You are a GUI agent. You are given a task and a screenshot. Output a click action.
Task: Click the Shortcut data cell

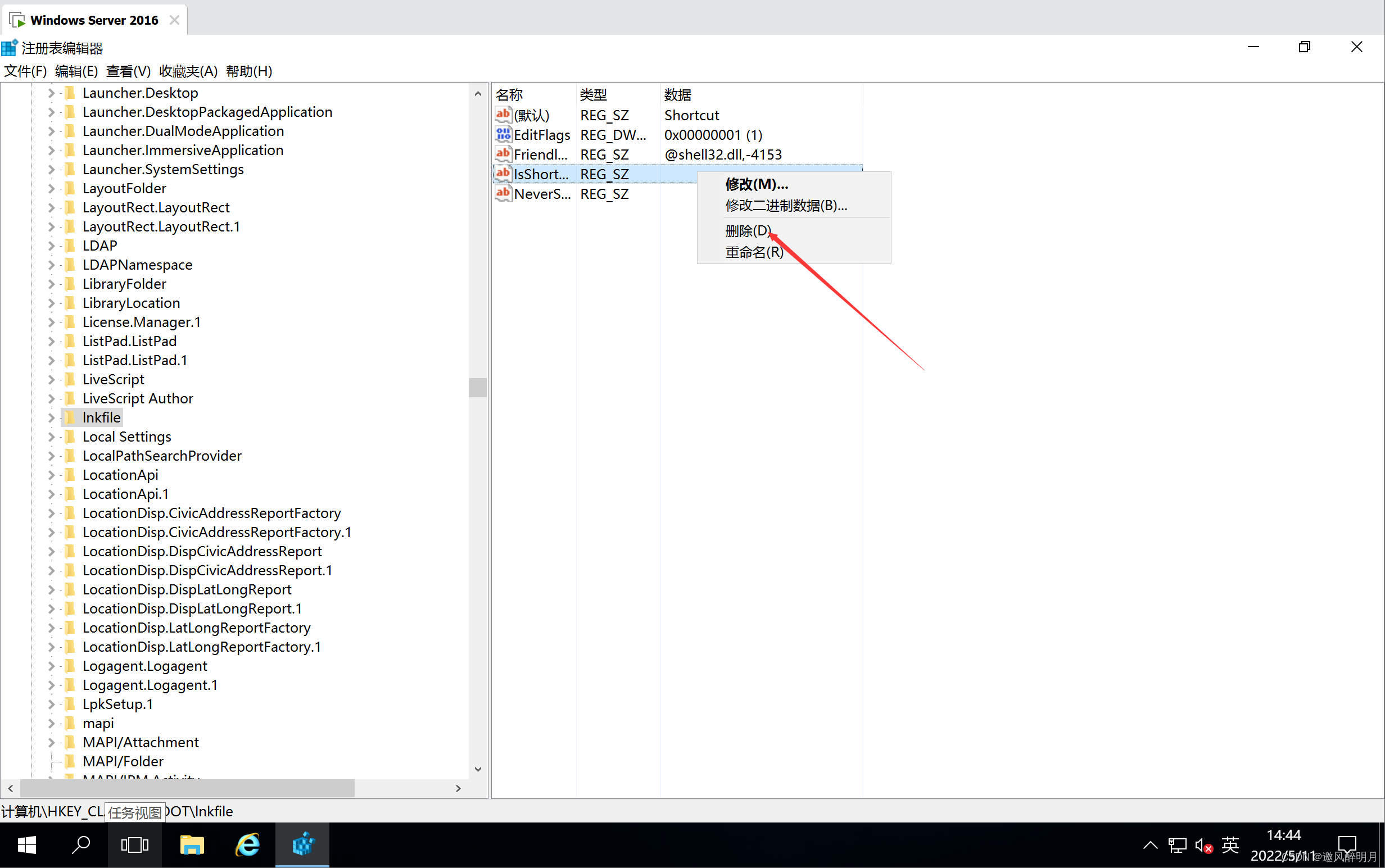click(691, 115)
